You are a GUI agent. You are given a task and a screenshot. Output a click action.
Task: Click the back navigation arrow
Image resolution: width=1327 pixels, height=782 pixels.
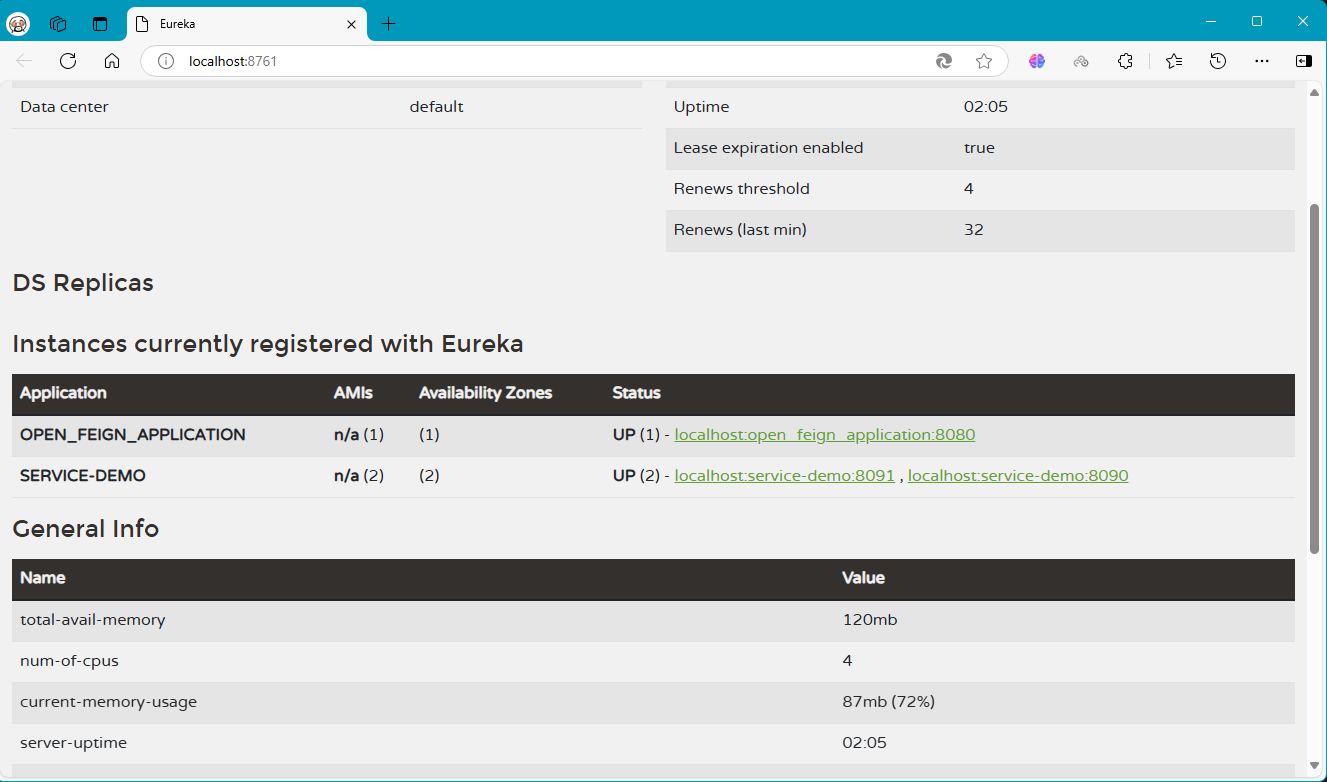click(x=24, y=61)
